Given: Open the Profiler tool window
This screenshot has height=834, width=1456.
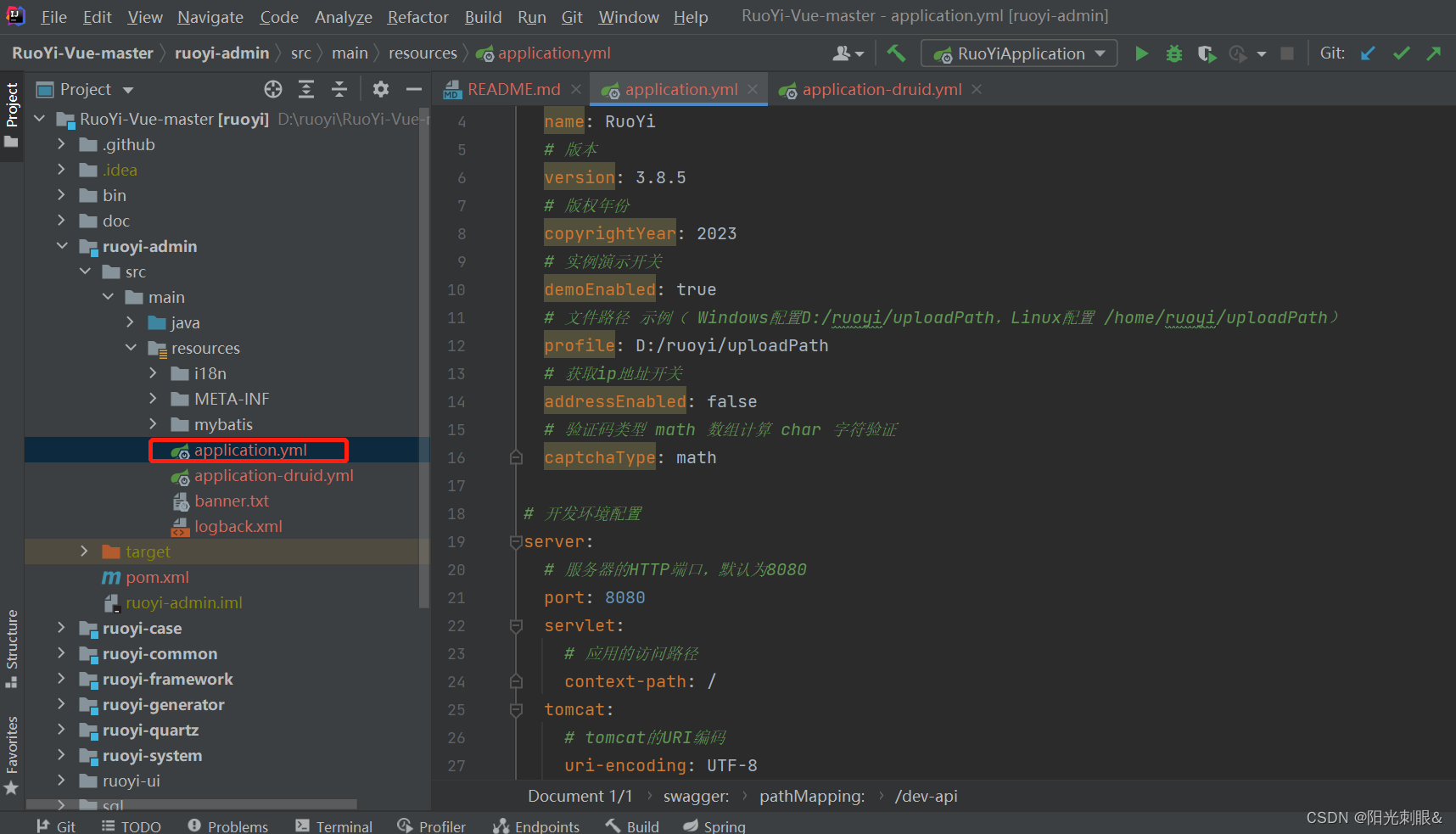Looking at the screenshot, I should pos(431,826).
